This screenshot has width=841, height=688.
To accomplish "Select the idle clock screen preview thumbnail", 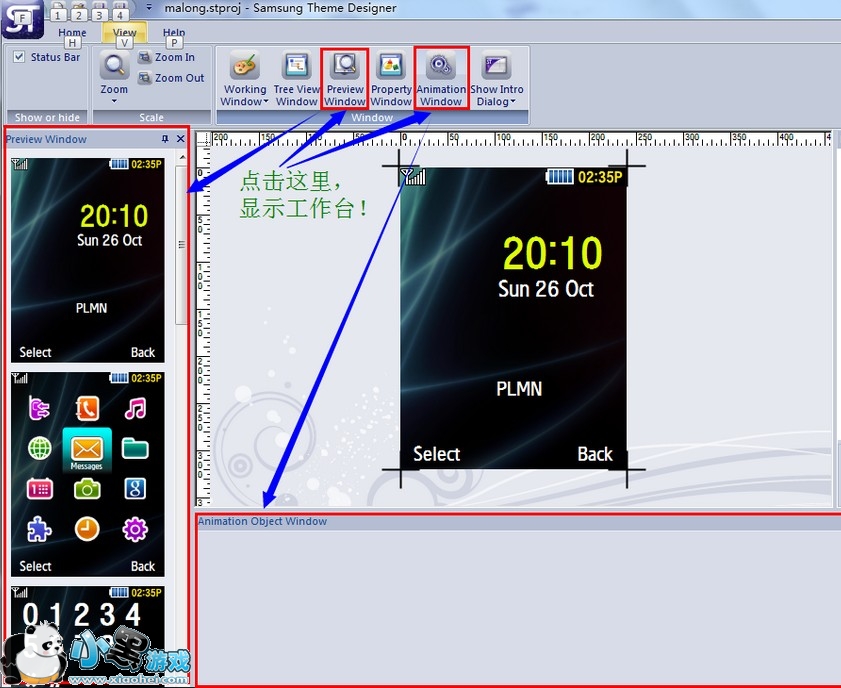I will [88, 259].
